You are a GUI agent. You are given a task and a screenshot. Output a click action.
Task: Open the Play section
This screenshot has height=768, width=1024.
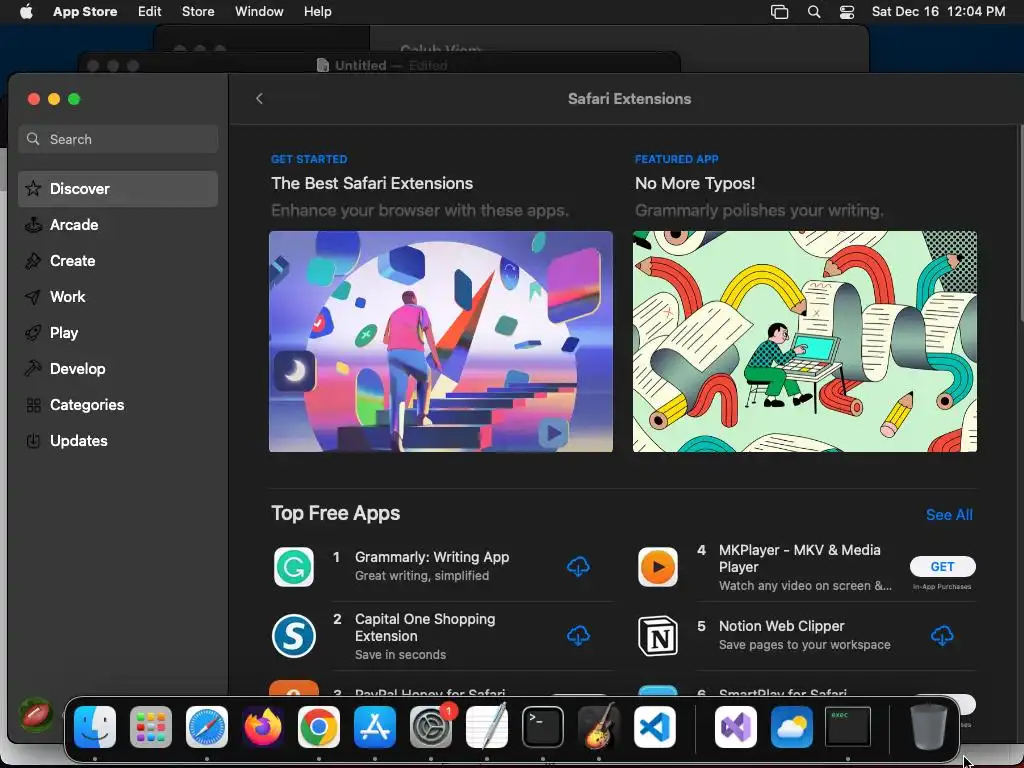point(118,332)
